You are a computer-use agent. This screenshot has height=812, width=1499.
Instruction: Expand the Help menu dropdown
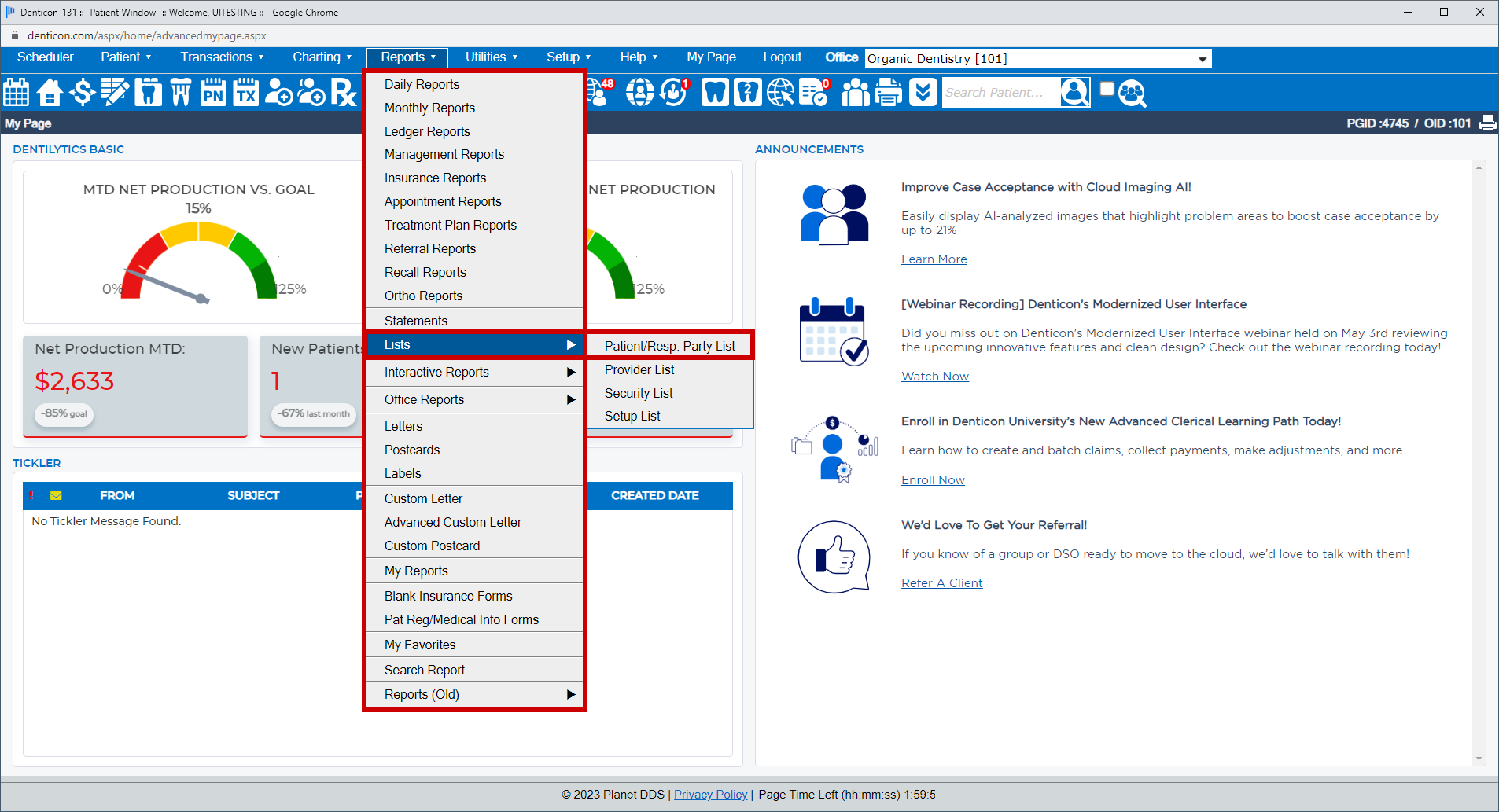(638, 57)
